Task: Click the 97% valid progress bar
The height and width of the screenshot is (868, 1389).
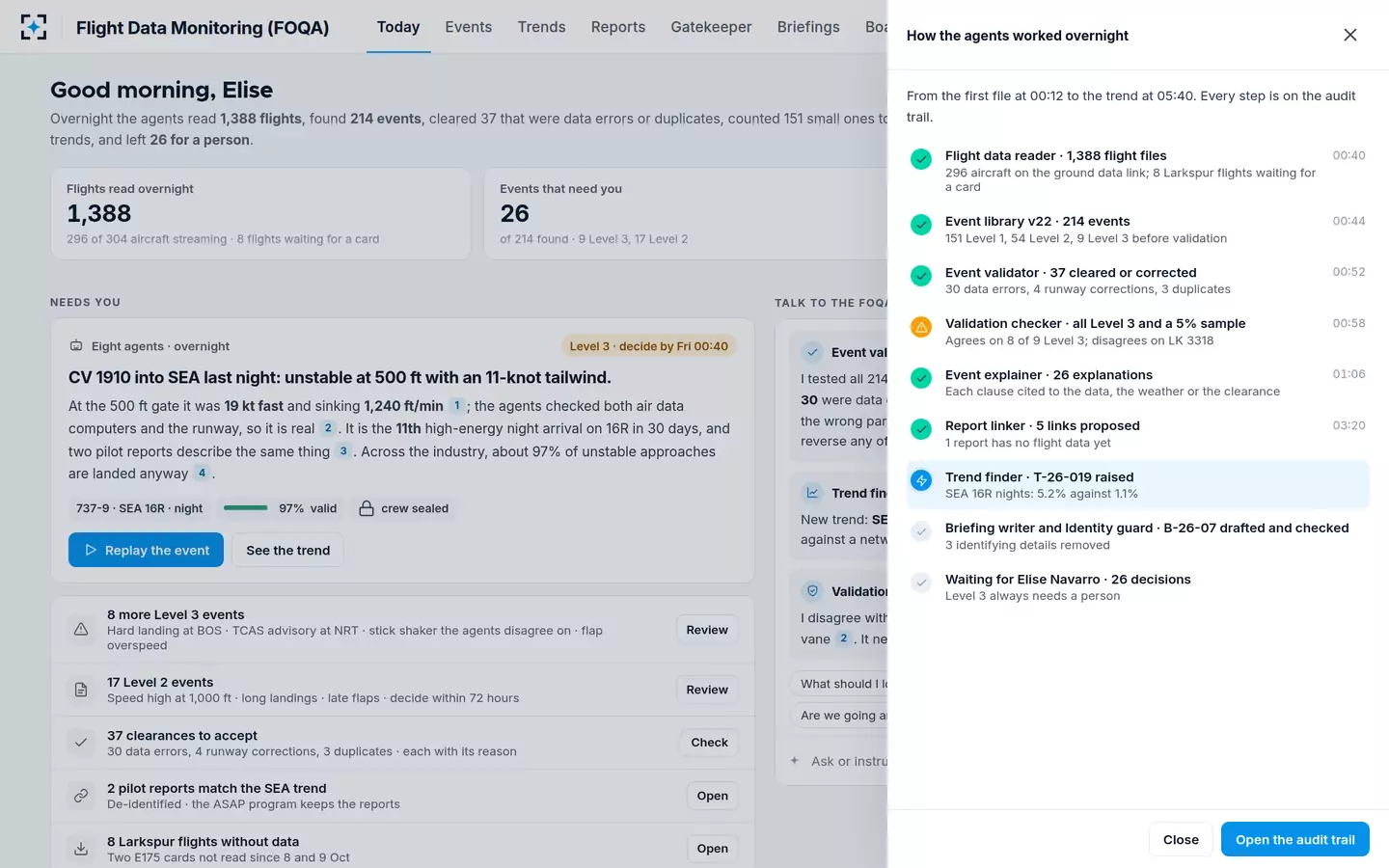Action: 246,508
